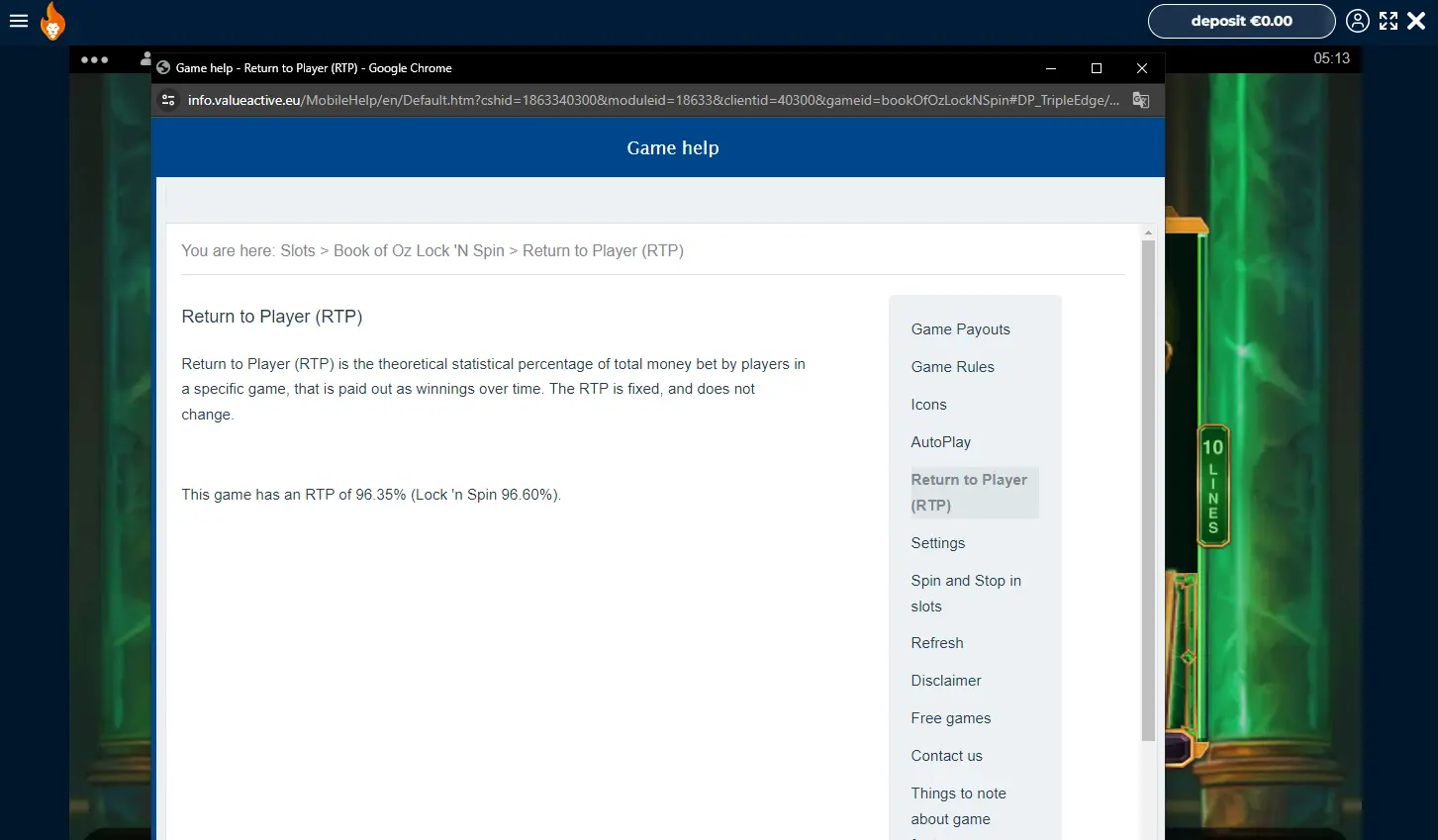Open the Refresh help page

936,643
